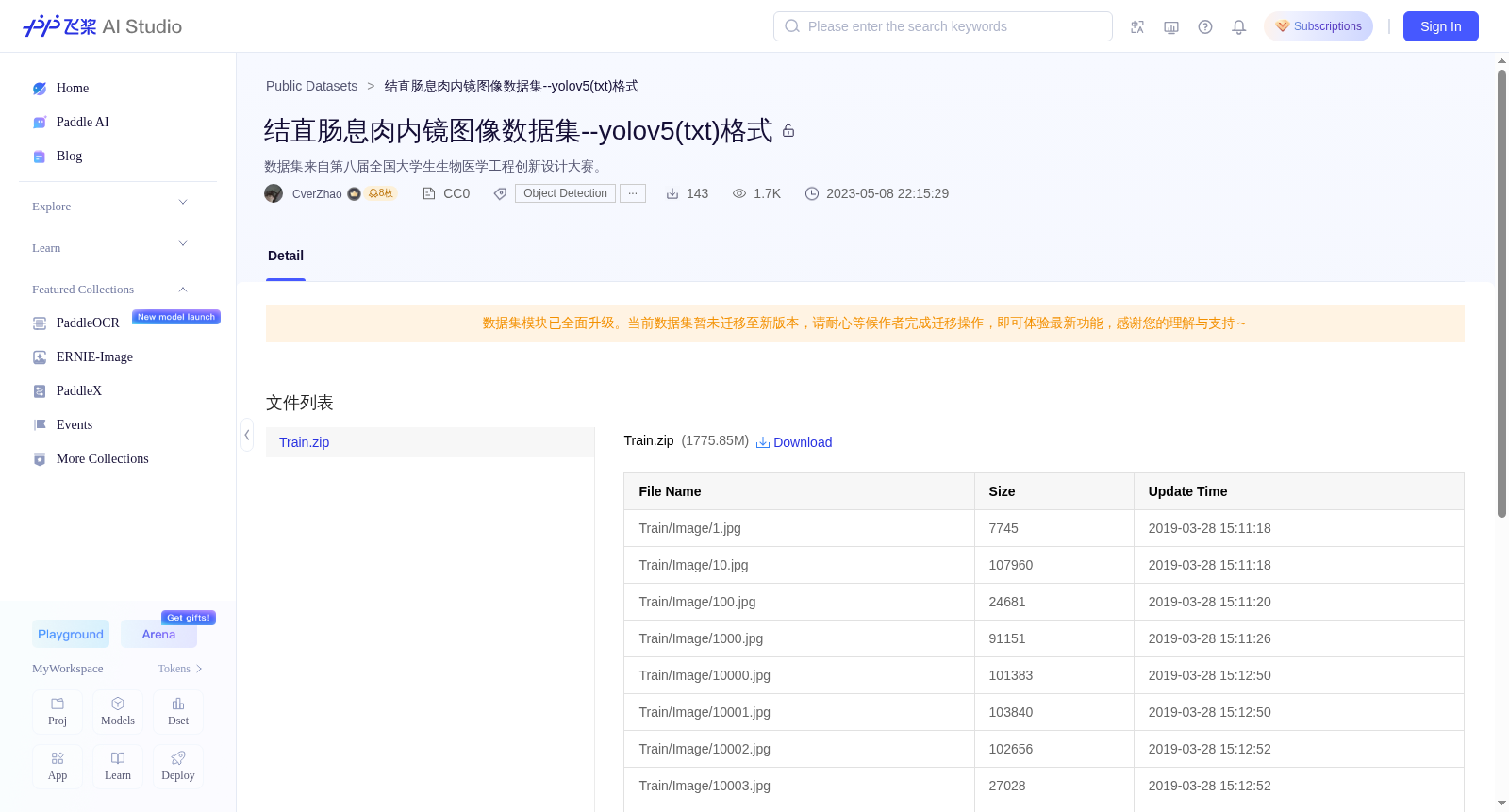Click Train/Image/10002.jpg file name
The width and height of the screenshot is (1509, 812).
click(x=705, y=749)
